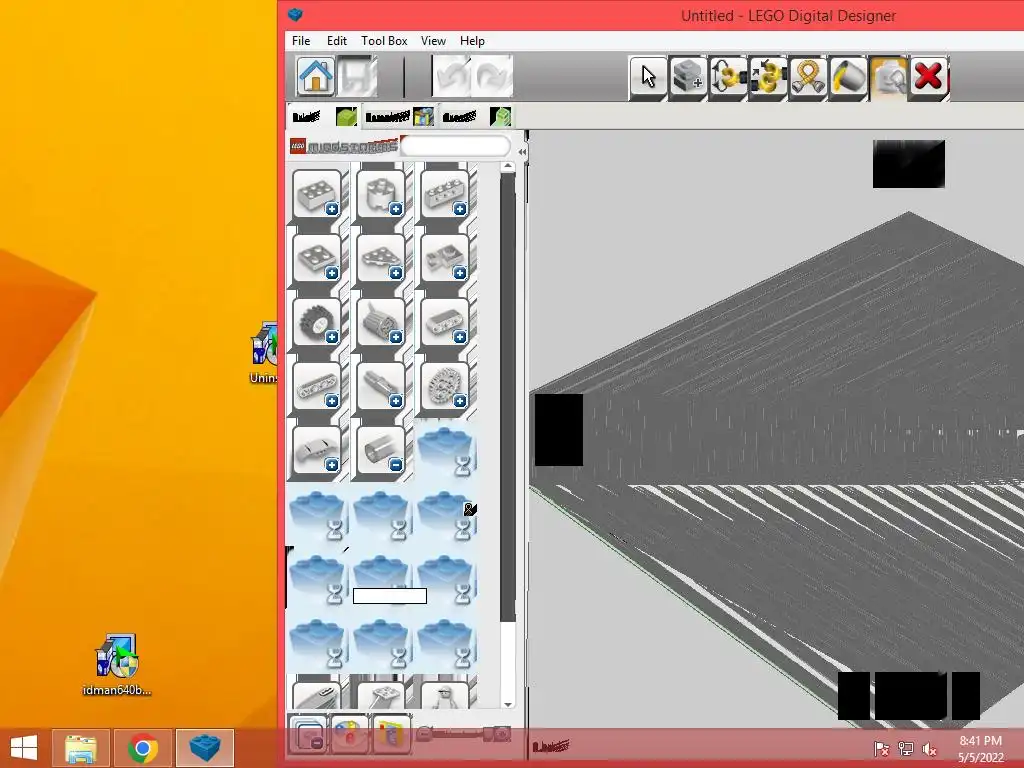Select the arrow Selection tool
The image size is (1024, 768).
(x=648, y=77)
